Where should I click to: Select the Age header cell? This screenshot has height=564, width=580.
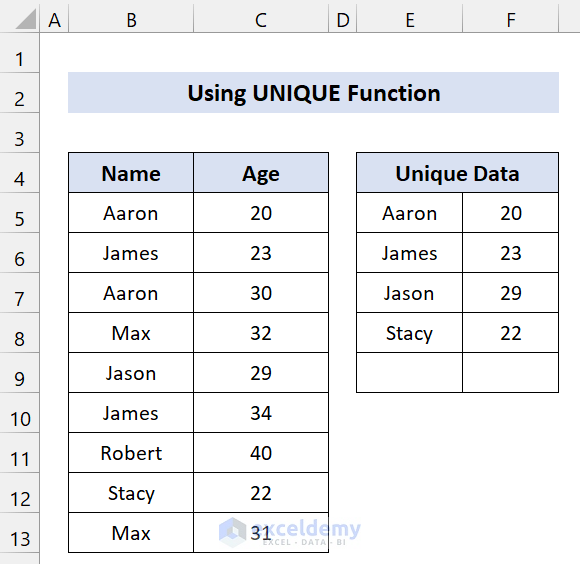tap(261, 173)
